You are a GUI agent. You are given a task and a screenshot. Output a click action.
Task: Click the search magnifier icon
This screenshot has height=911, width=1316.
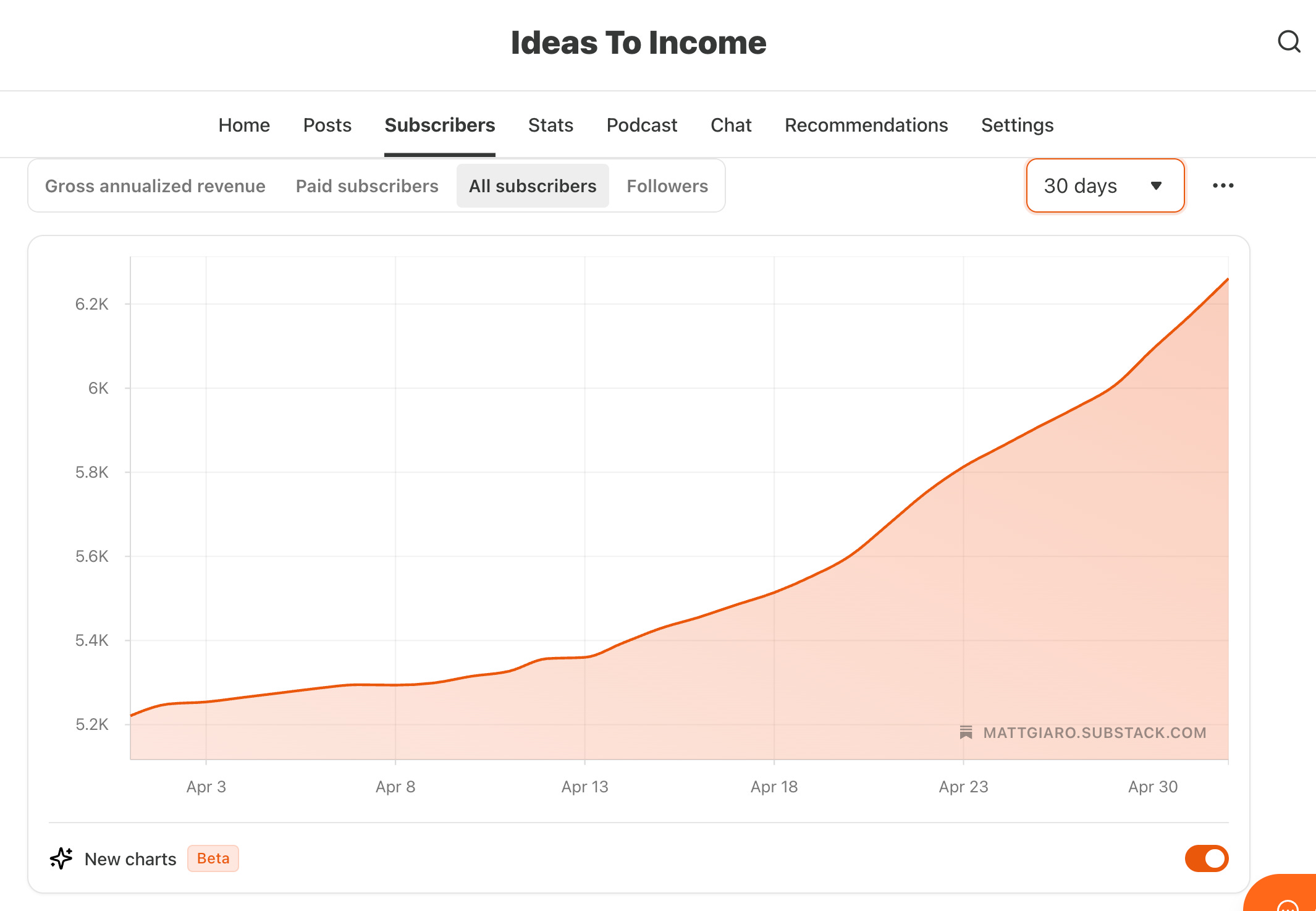pos(1289,42)
